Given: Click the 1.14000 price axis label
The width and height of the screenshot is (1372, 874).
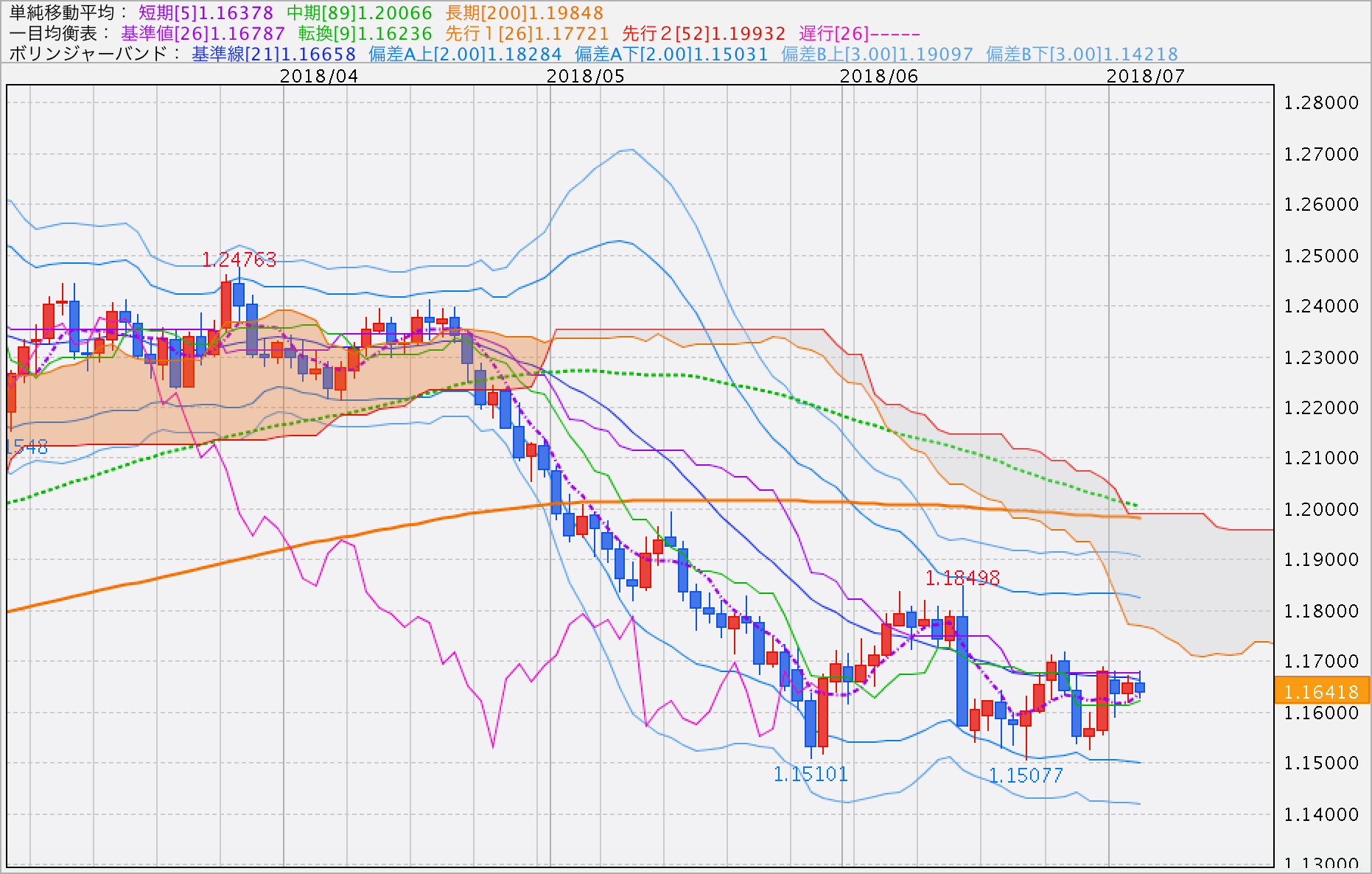Looking at the screenshot, I should point(1321,814).
